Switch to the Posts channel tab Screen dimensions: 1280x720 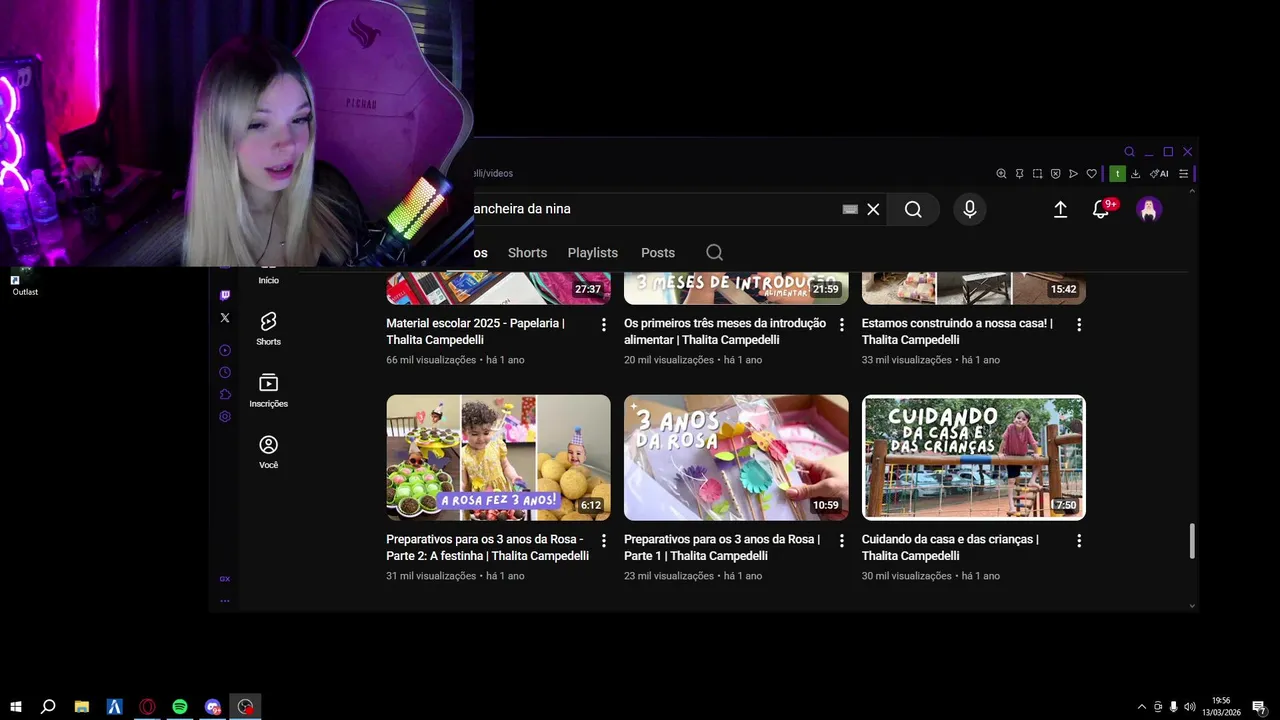click(658, 253)
